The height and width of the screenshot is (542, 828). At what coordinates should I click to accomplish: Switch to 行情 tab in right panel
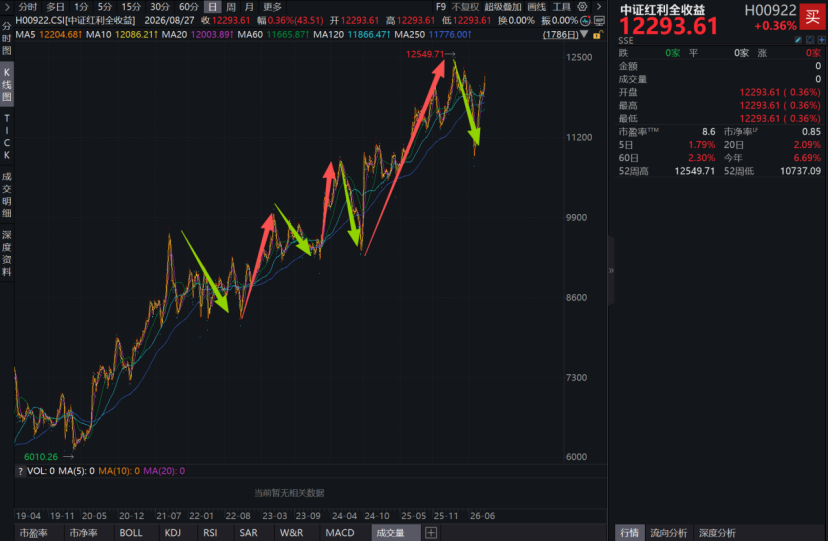tap(629, 532)
